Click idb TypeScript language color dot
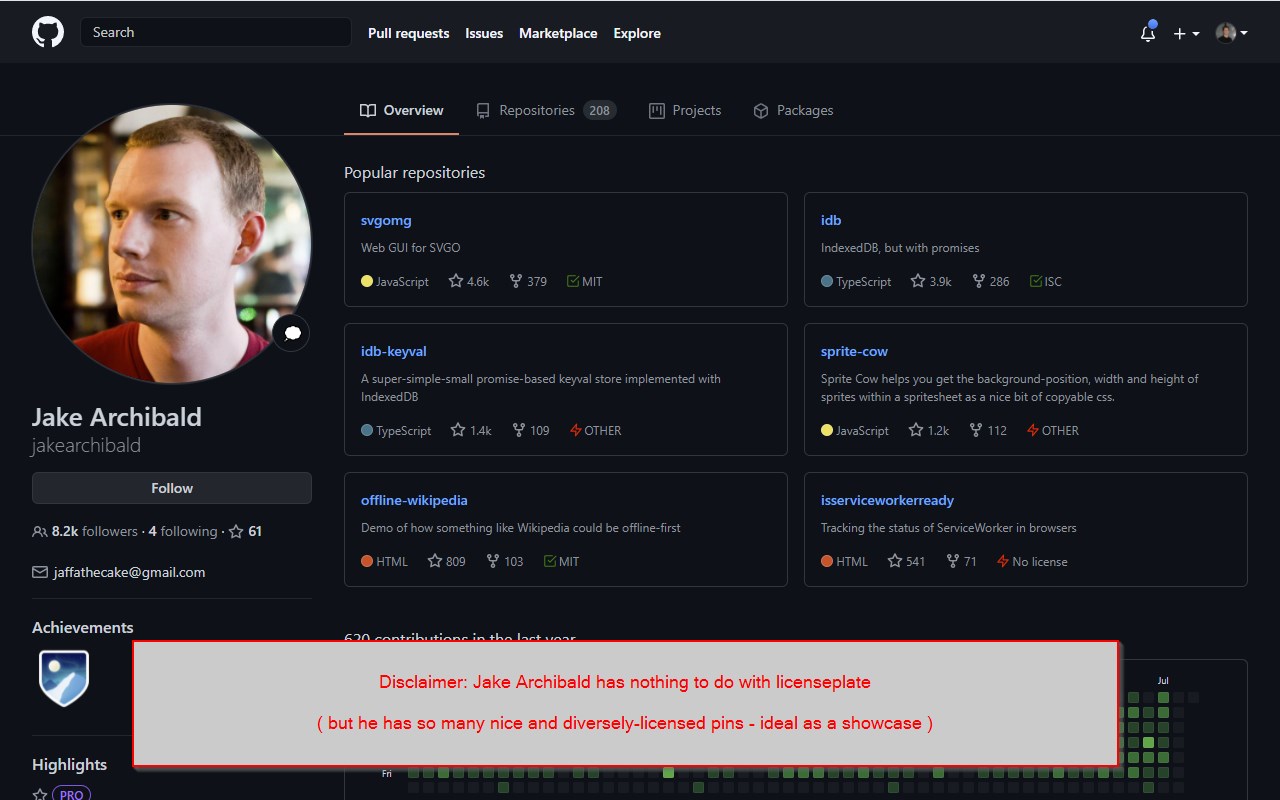The width and height of the screenshot is (1280, 800). pyautogui.click(x=827, y=281)
